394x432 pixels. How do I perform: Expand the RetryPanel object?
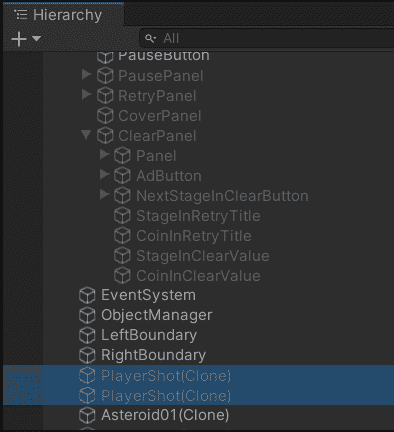[x=86, y=95]
